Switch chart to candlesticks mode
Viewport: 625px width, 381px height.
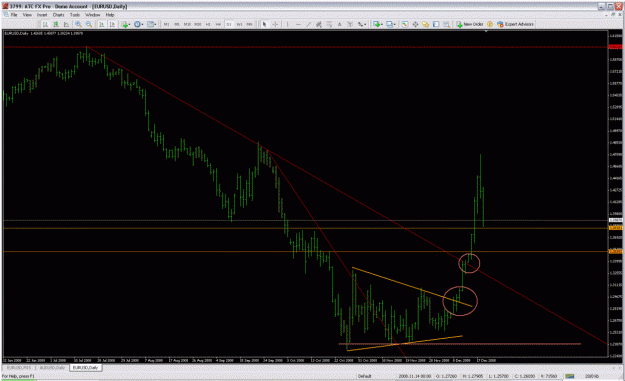point(56,24)
